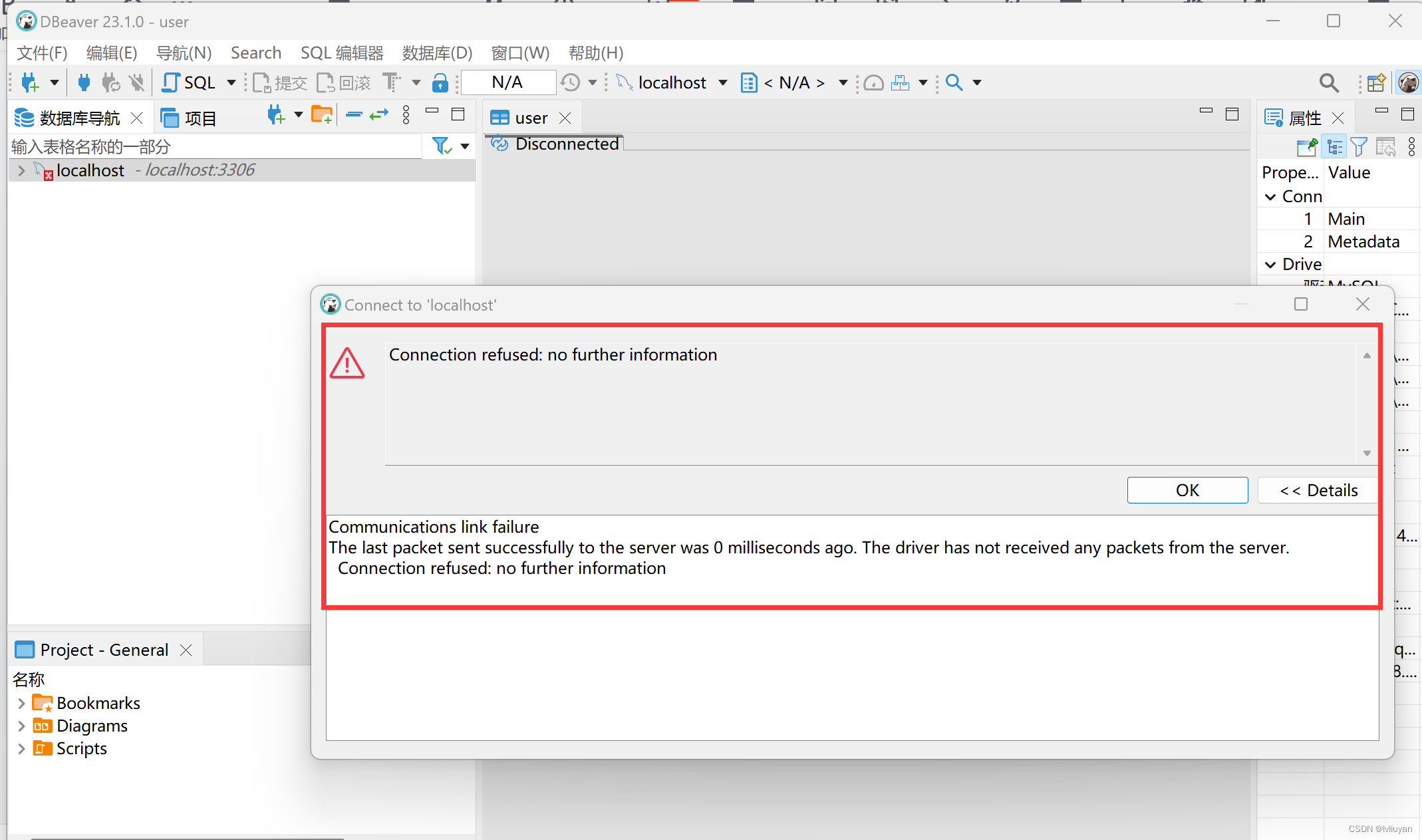Open the SQL 编辑器 menu
1422x840 pixels.
tap(342, 53)
